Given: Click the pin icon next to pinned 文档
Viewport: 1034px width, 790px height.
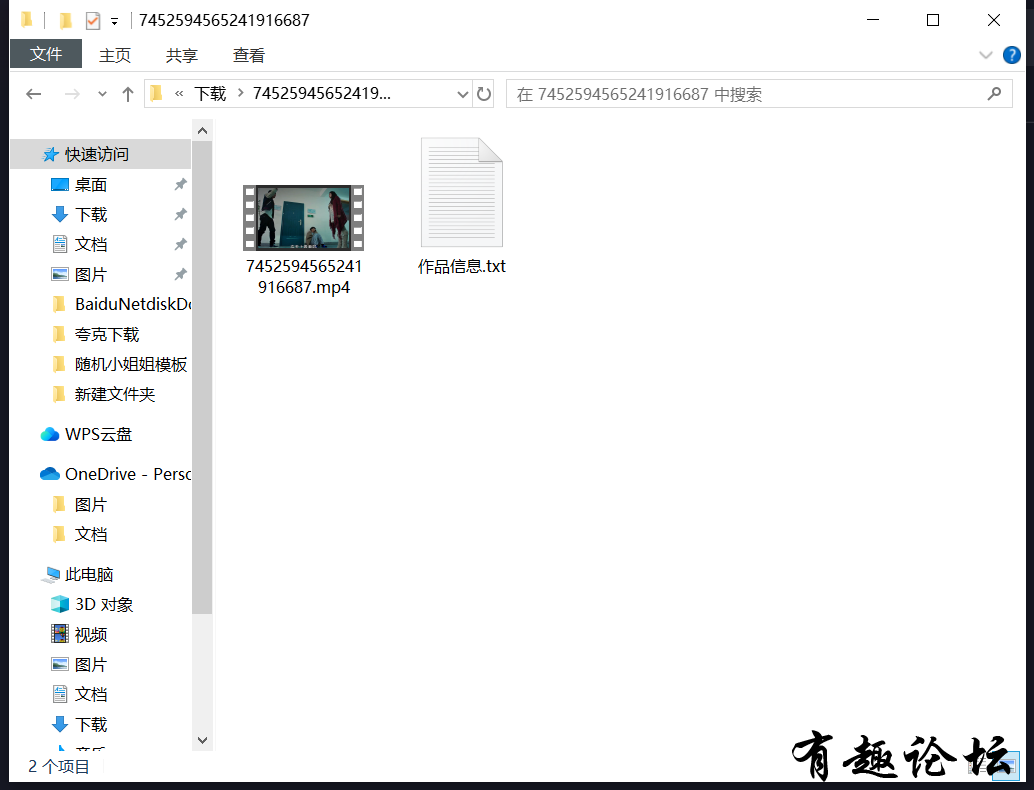Looking at the screenshot, I should point(180,245).
